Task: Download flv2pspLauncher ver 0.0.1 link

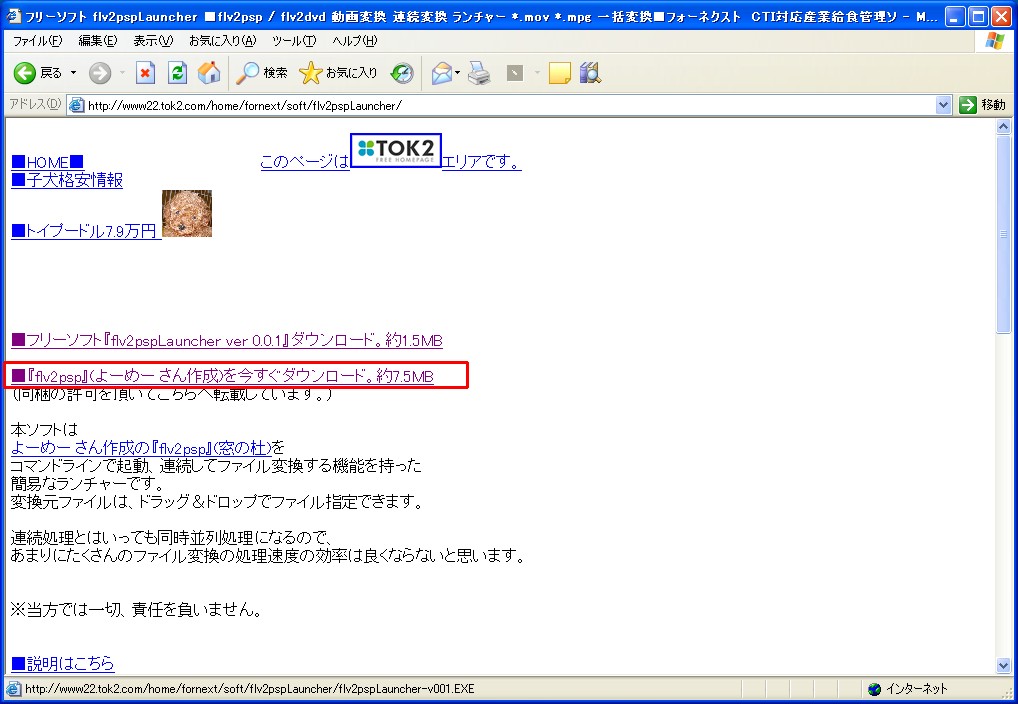Action: pyautogui.click(x=227, y=340)
